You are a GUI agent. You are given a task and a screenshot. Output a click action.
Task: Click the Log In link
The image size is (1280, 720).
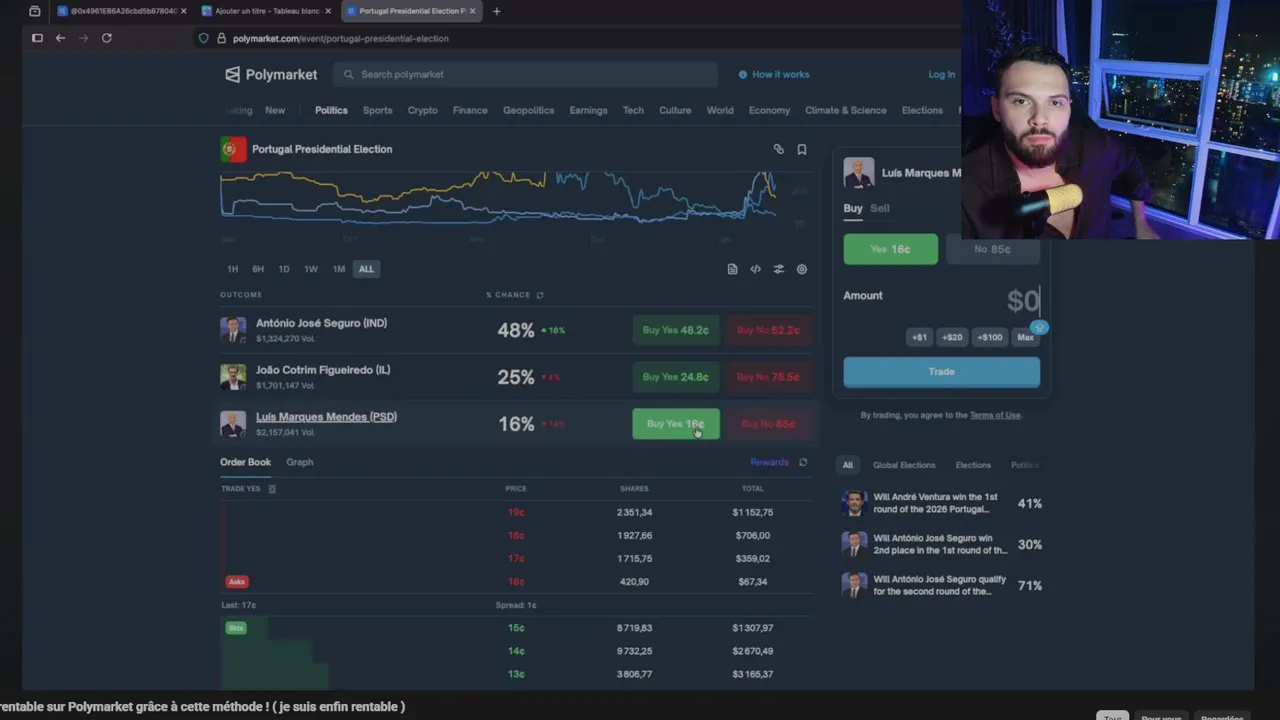(941, 74)
